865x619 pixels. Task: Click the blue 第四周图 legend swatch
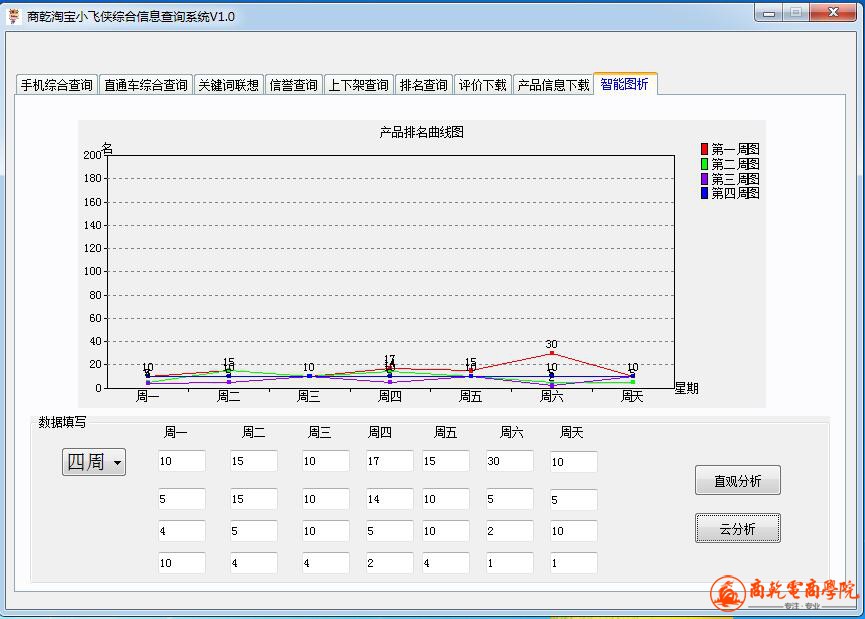click(x=704, y=193)
